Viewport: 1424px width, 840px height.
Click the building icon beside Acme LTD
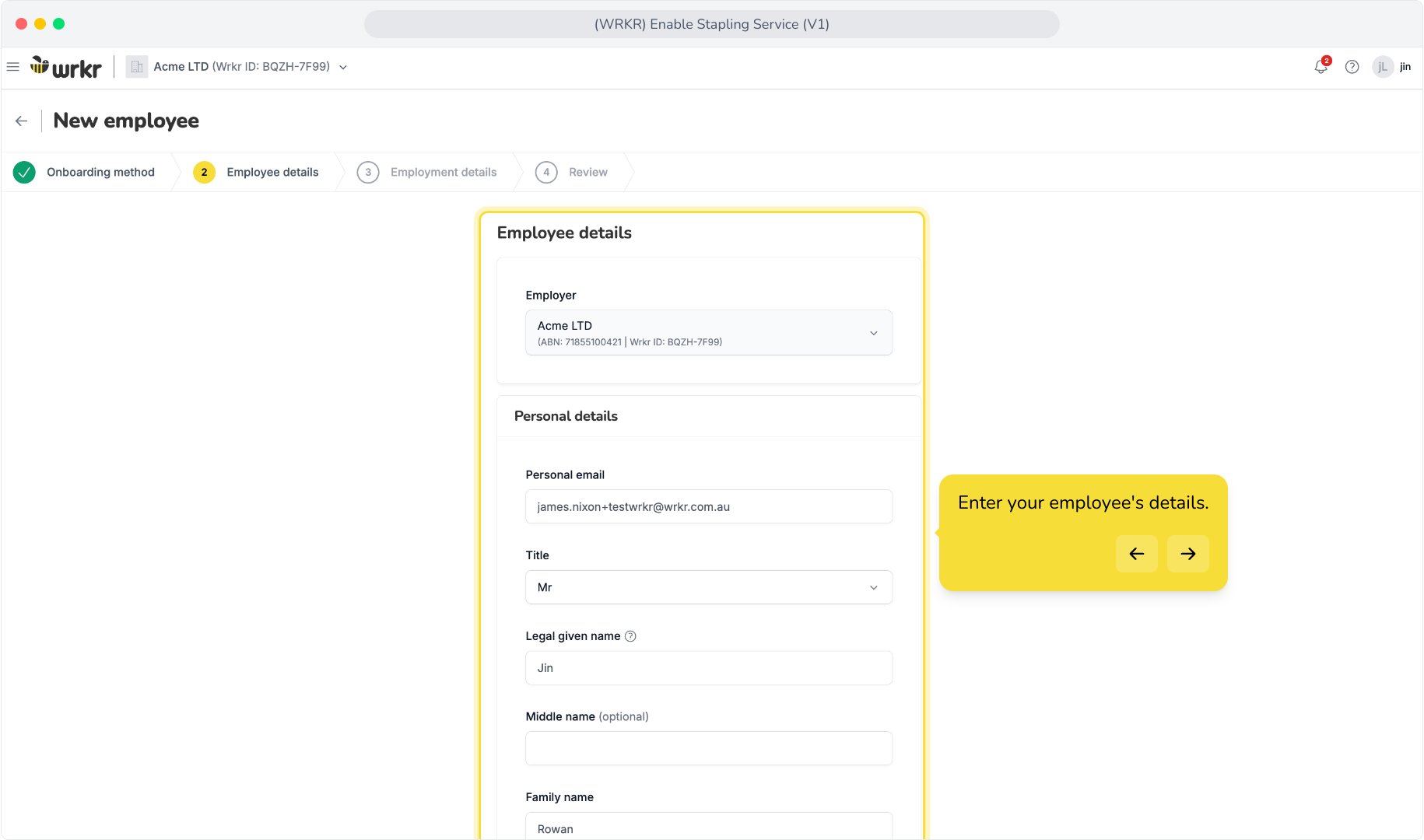click(137, 67)
